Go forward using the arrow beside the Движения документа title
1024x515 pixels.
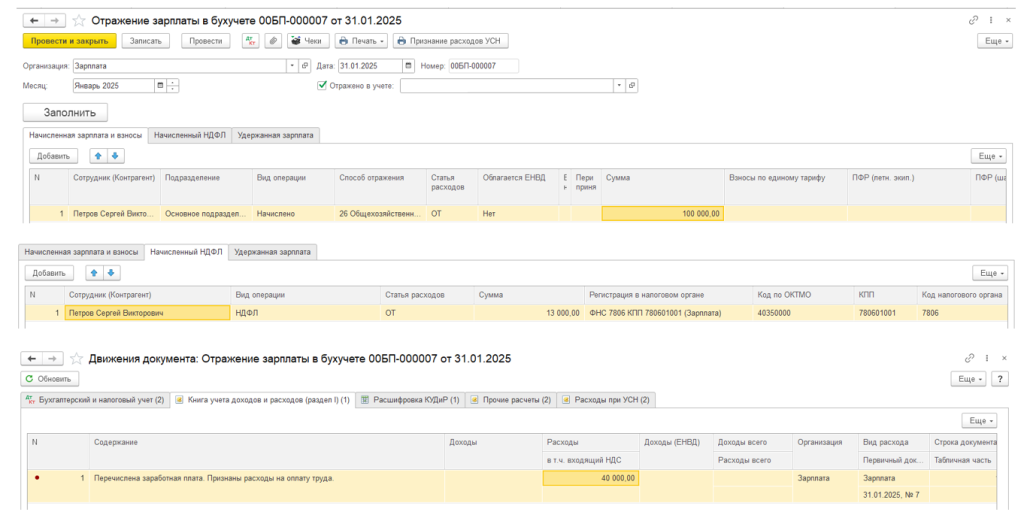[52, 358]
